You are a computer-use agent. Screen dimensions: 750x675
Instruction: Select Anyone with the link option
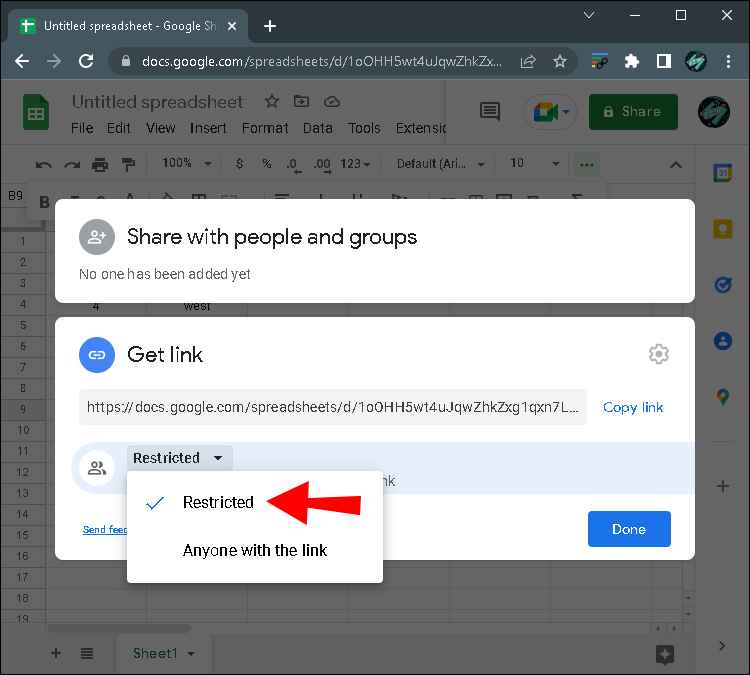(x=254, y=551)
